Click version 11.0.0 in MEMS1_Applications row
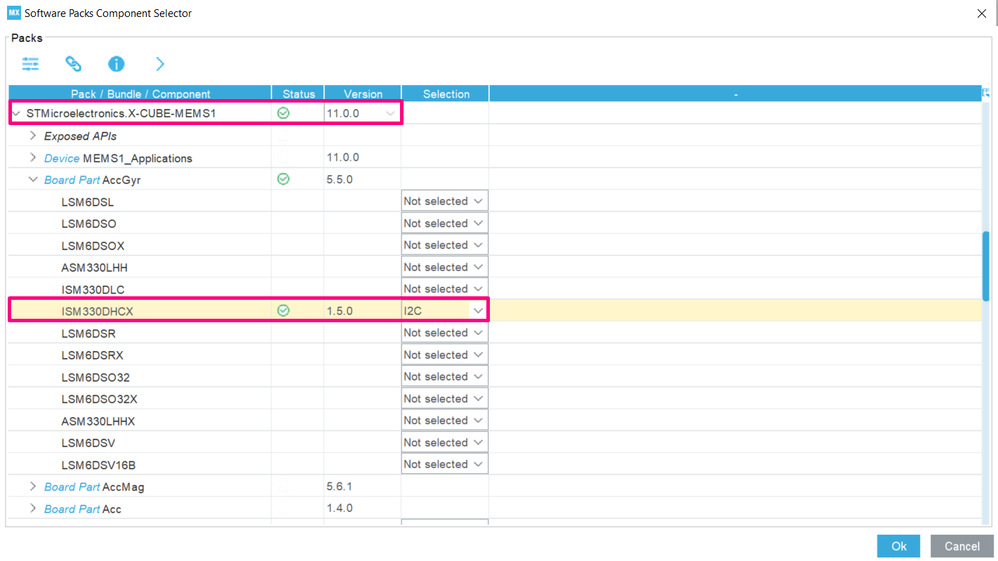 [x=342, y=157]
